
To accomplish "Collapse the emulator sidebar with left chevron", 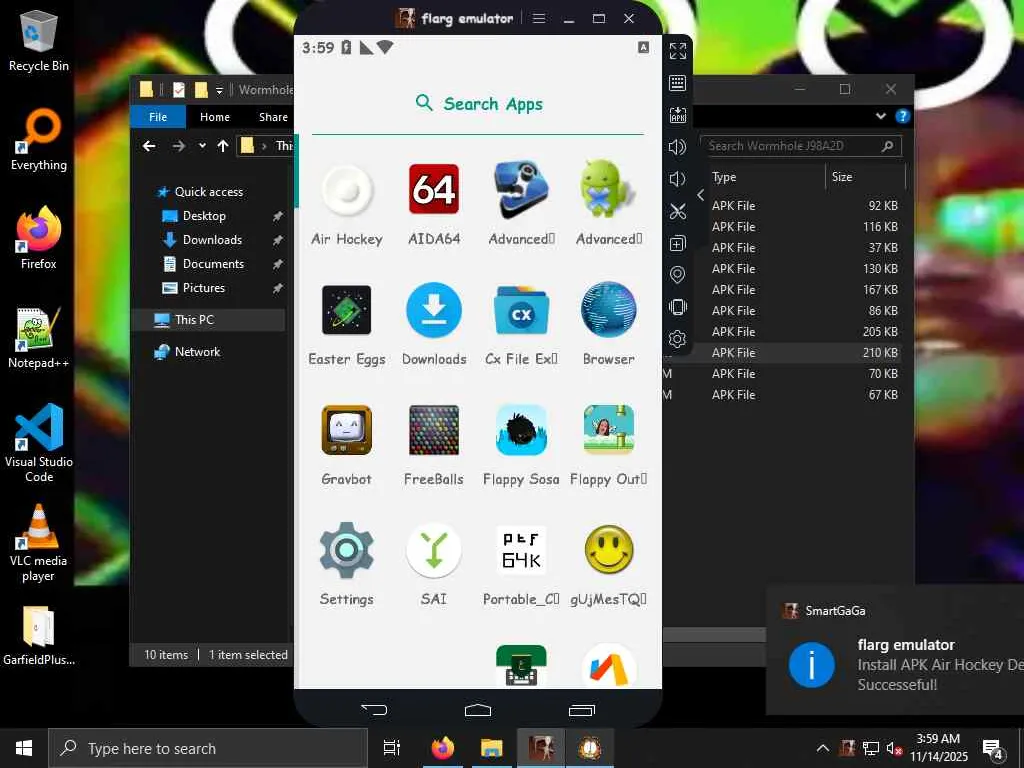I will (x=700, y=195).
